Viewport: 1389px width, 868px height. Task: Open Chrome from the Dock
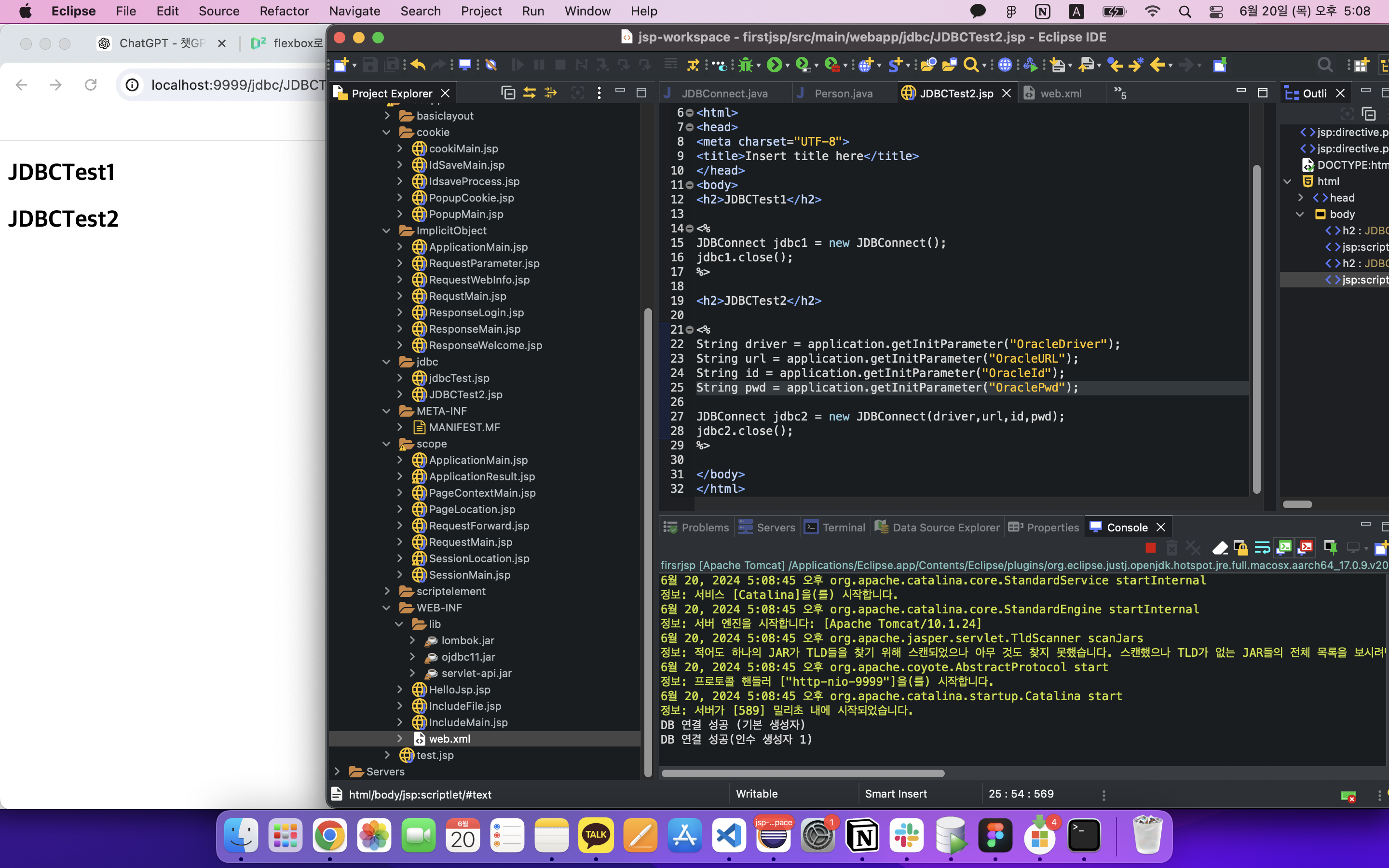(329, 836)
